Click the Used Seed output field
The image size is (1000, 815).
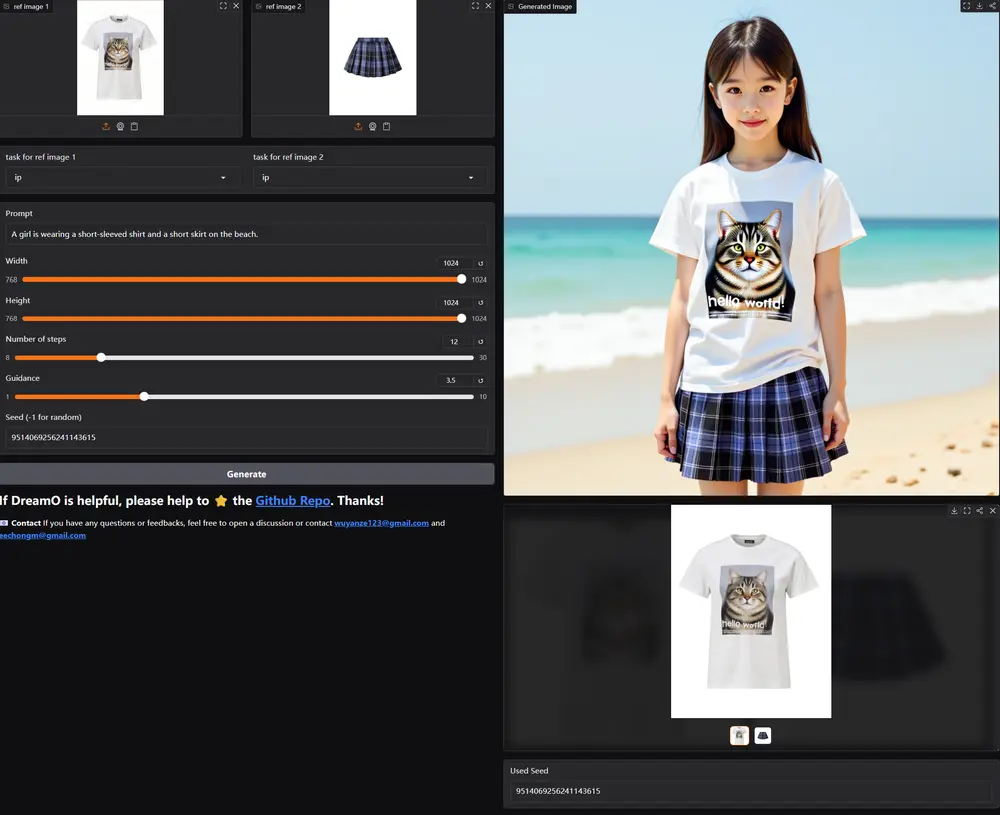[x=751, y=791]
